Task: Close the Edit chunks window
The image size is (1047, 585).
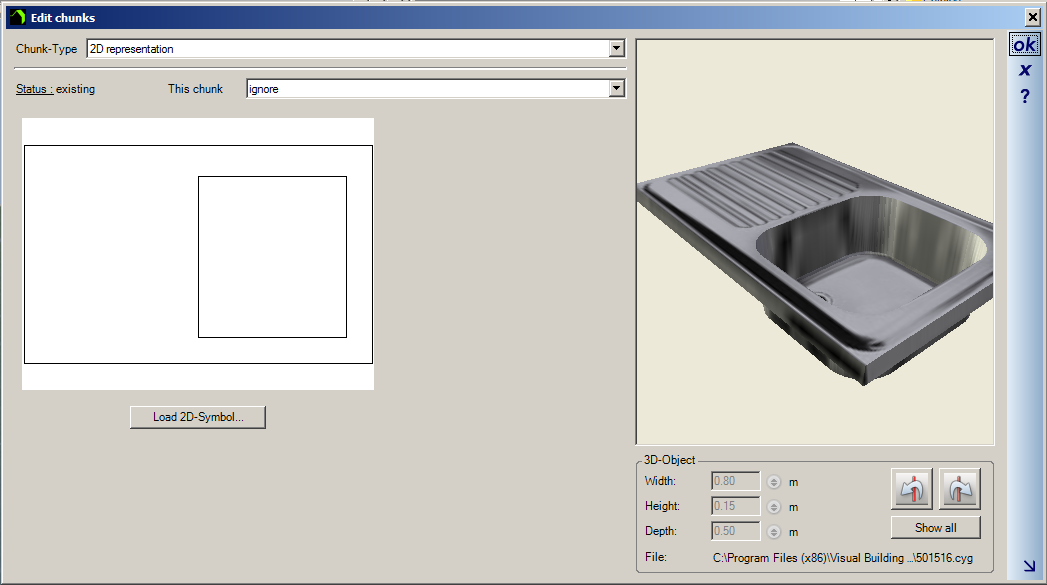Action: (x=1032, y=17)
